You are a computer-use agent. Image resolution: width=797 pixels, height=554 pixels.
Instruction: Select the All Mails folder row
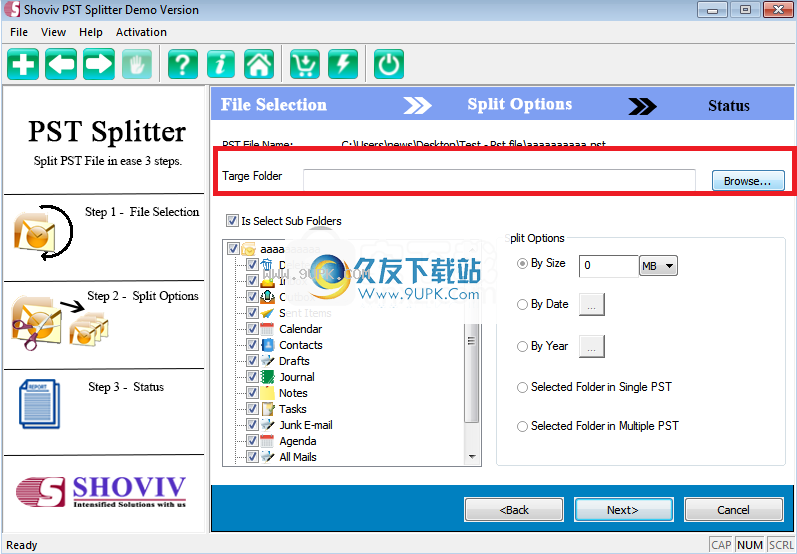[298, 457]
